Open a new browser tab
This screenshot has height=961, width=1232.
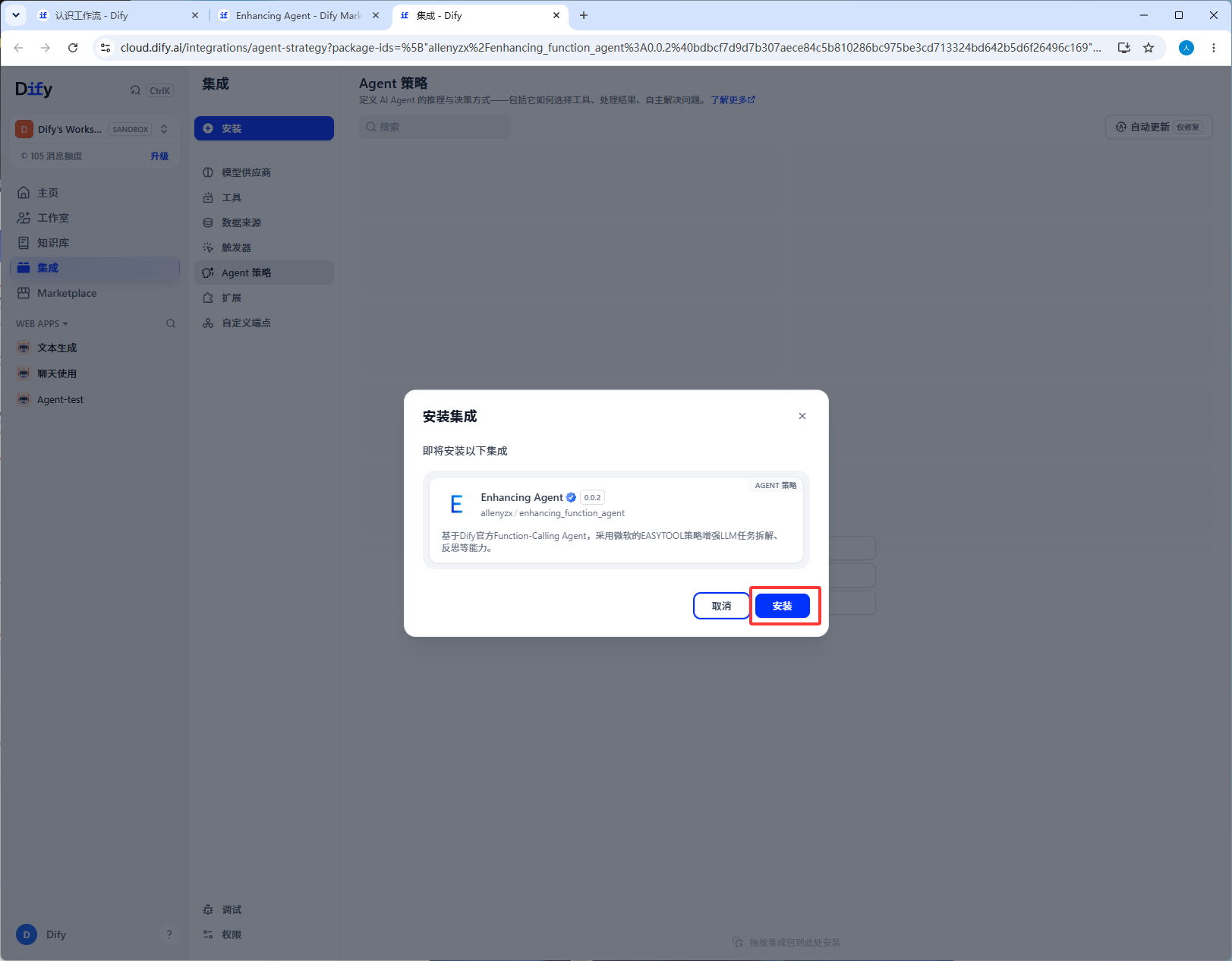coord(584,15)
